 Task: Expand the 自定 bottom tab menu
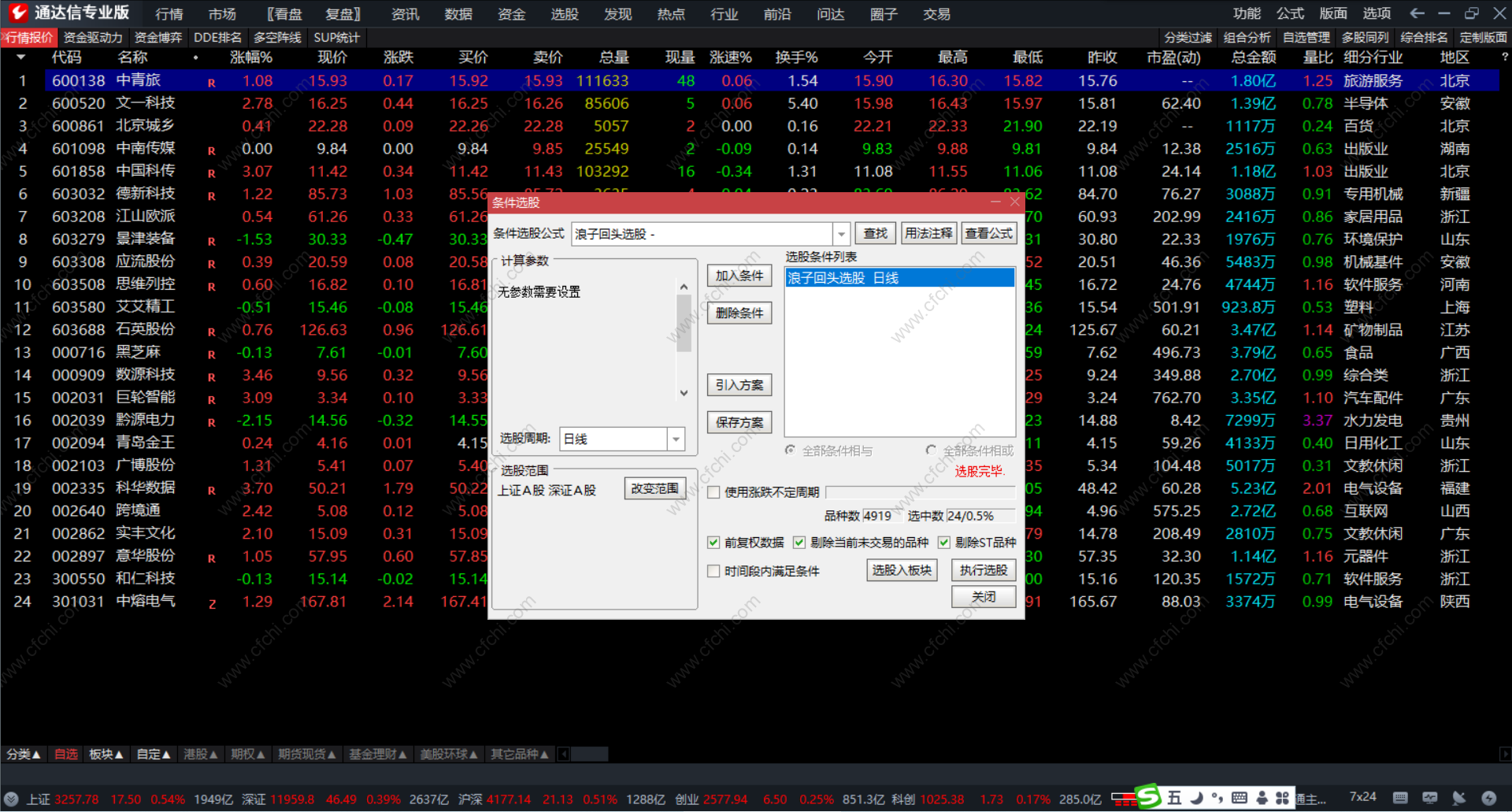pos(154,755)
